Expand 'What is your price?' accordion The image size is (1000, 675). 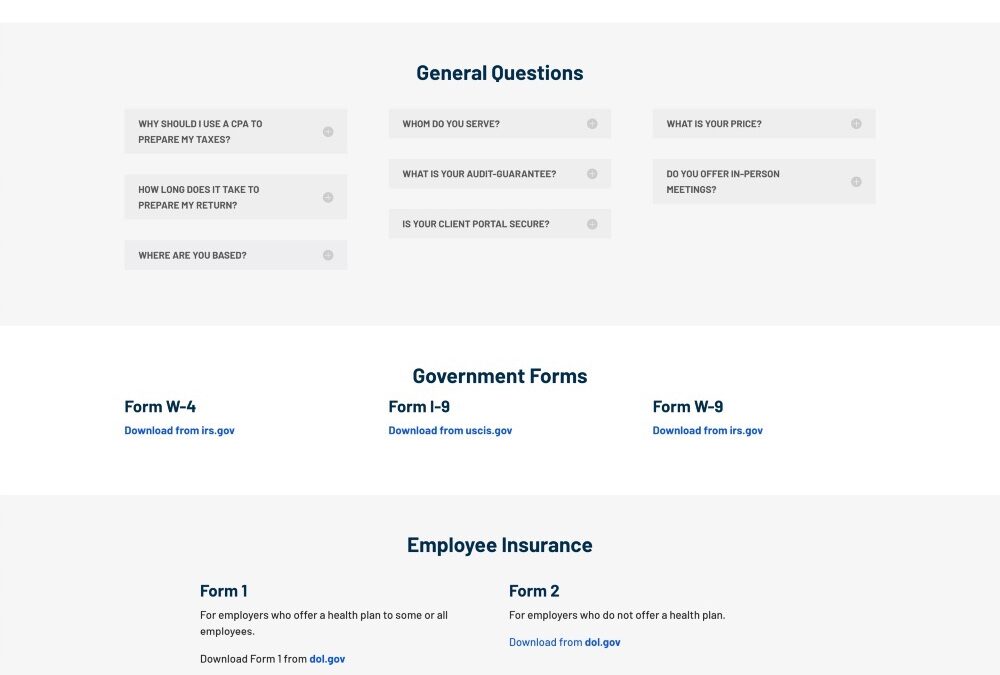(714, 124)
